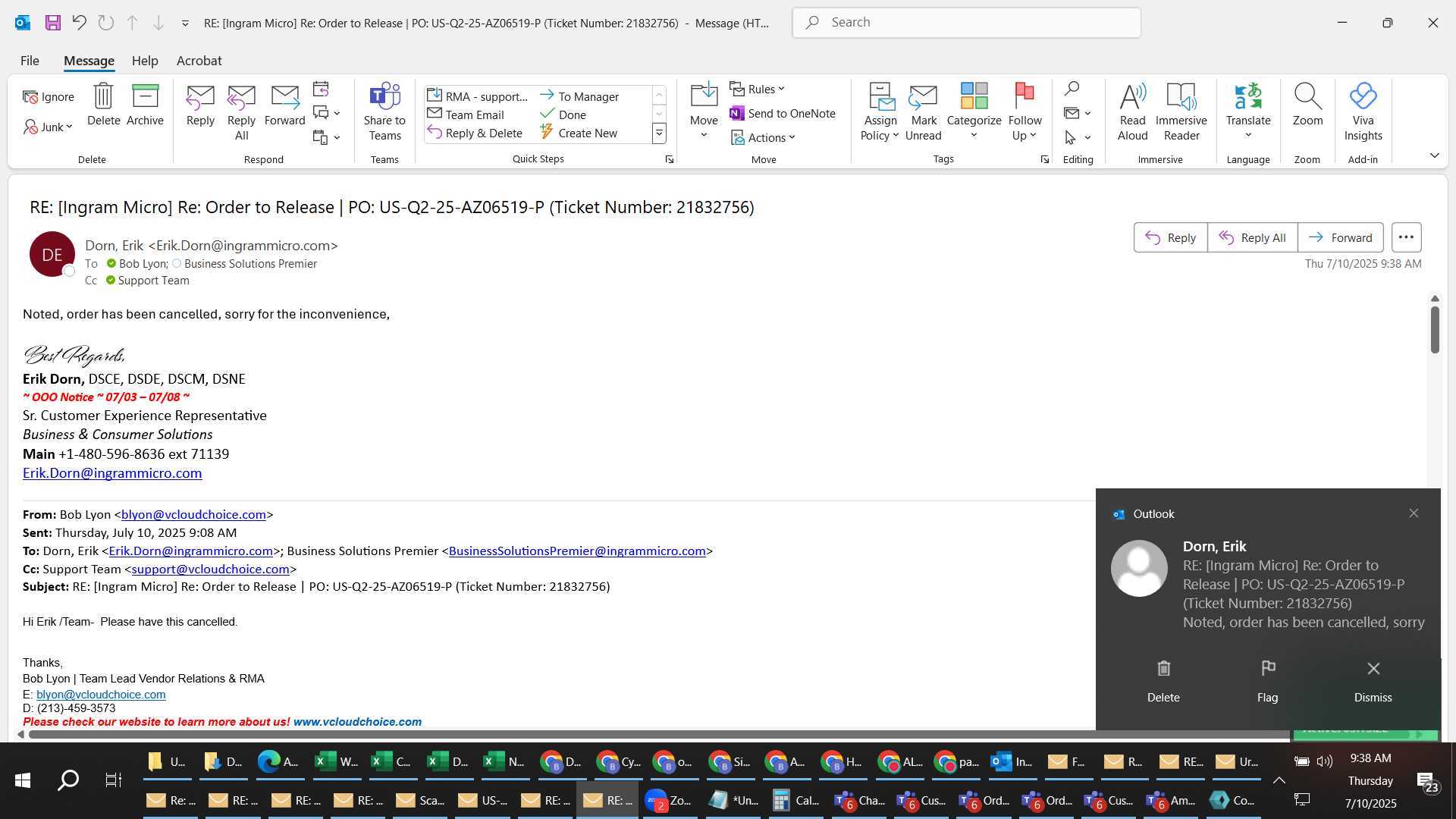1456x819 pixels.
Task: Expand the Quick Steps gallery
Action: point(659,133)
